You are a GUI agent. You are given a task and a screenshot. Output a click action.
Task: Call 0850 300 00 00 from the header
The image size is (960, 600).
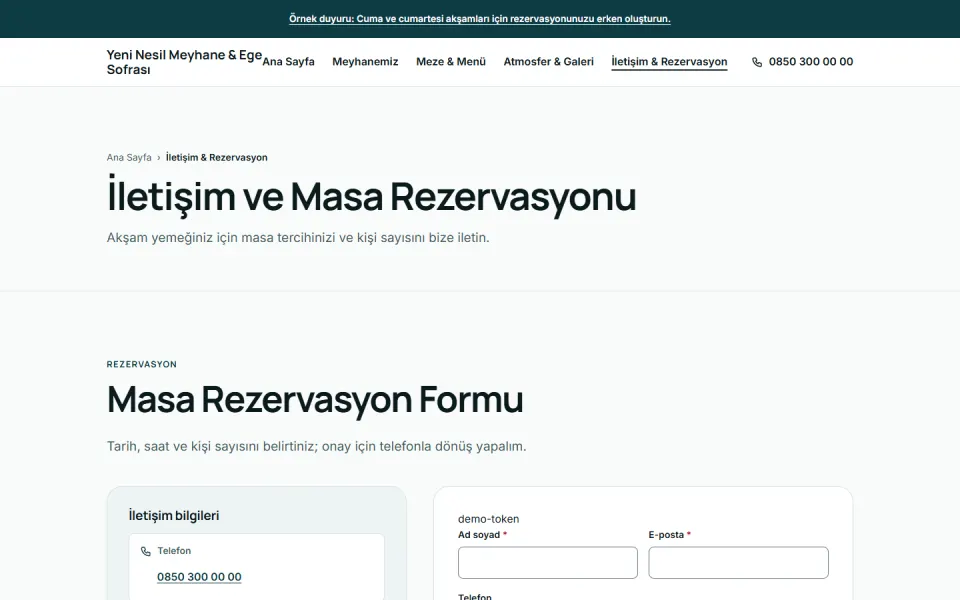click(x=811, y=62)
